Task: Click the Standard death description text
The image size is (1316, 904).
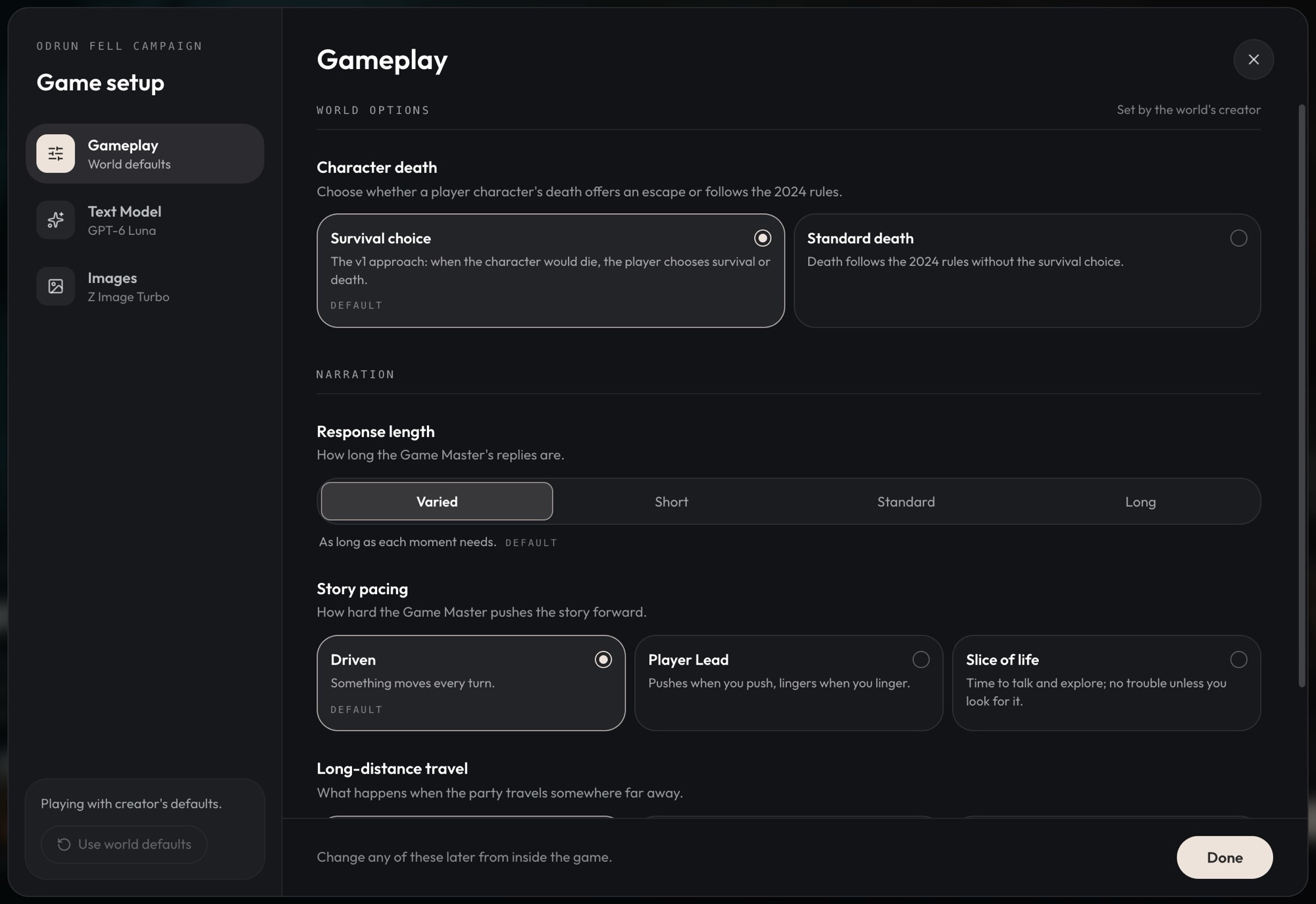Action: [x=965, y=262]
